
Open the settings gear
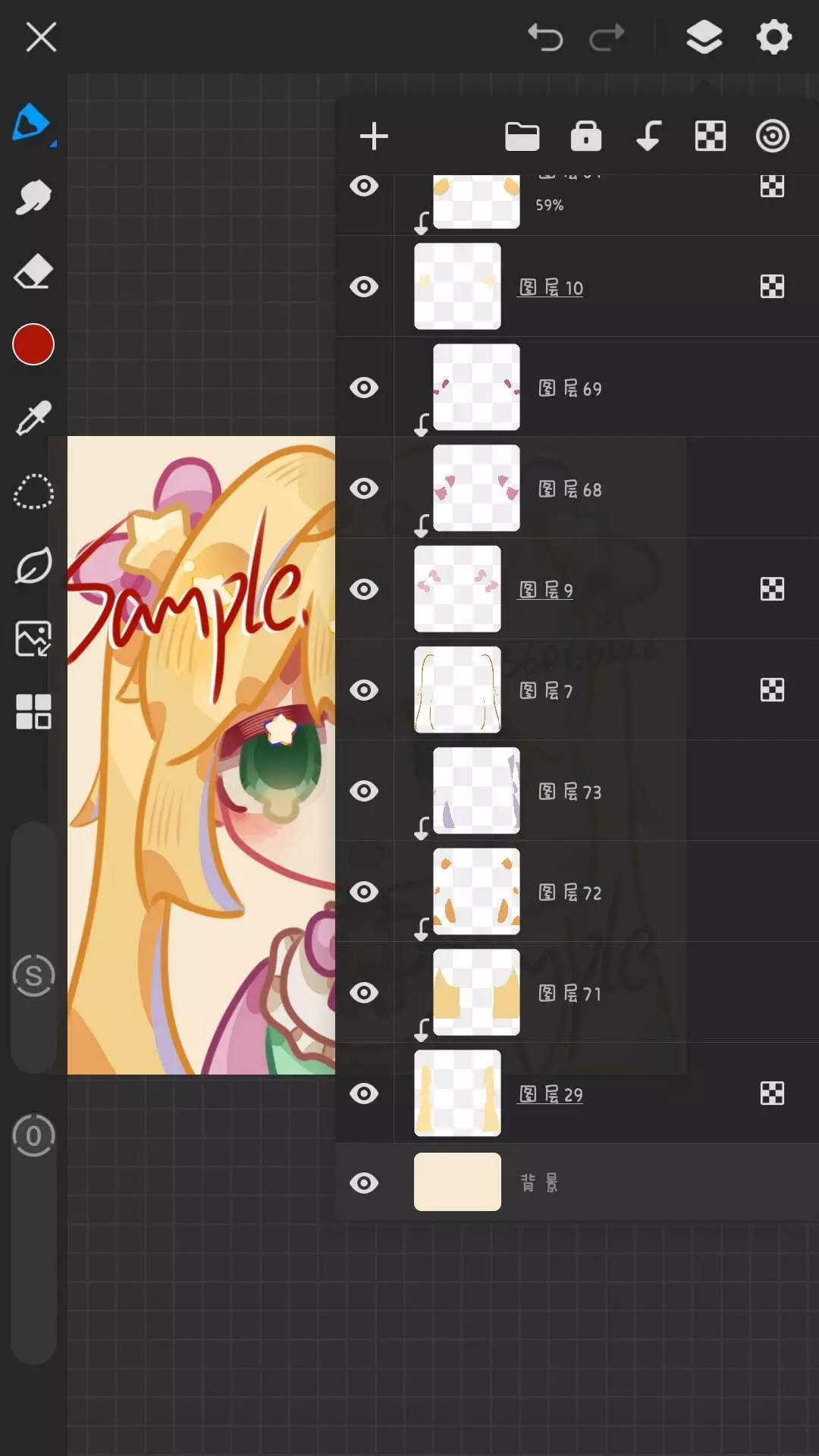(x=773, y=37)
